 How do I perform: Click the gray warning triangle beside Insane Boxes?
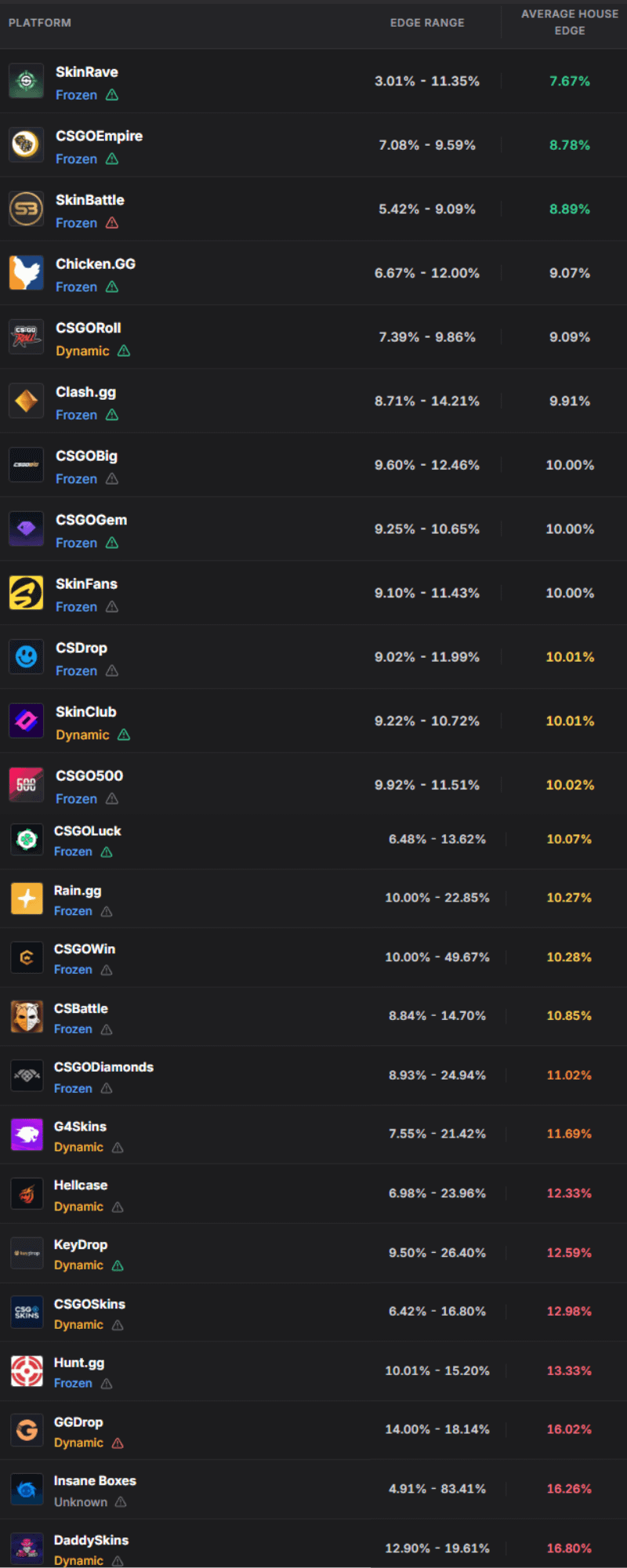click(121, 1502)
